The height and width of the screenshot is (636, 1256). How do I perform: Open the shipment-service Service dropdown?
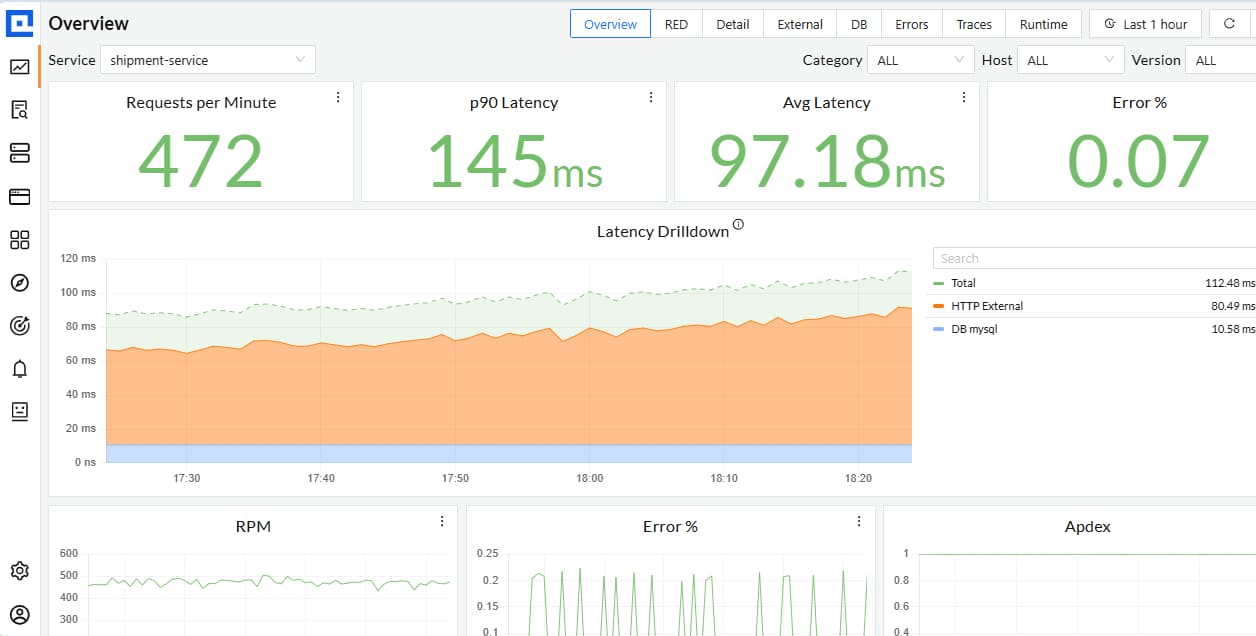[x=207, y=60]
